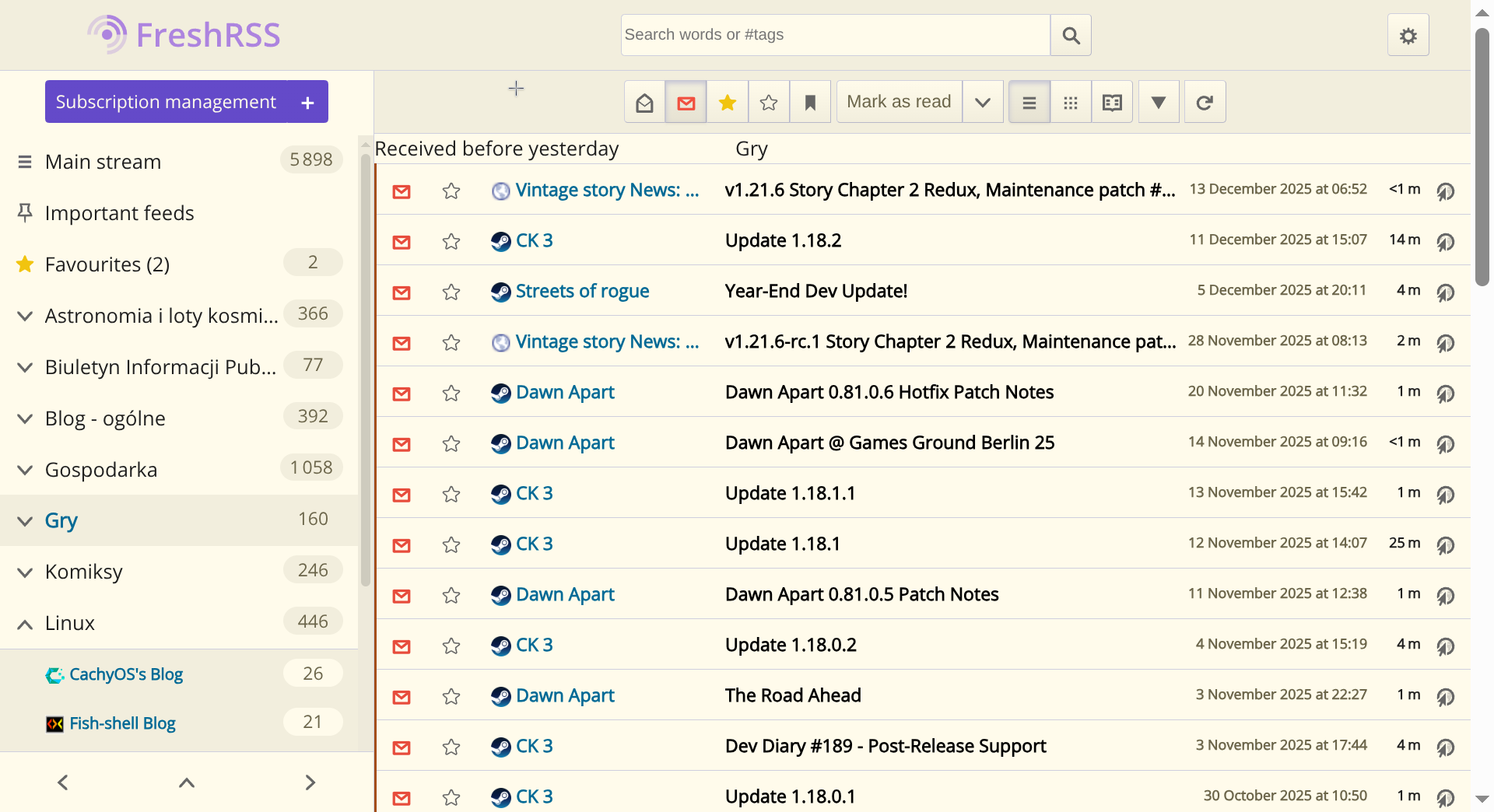Go to next article with right arrow

[x=310, y=782]
